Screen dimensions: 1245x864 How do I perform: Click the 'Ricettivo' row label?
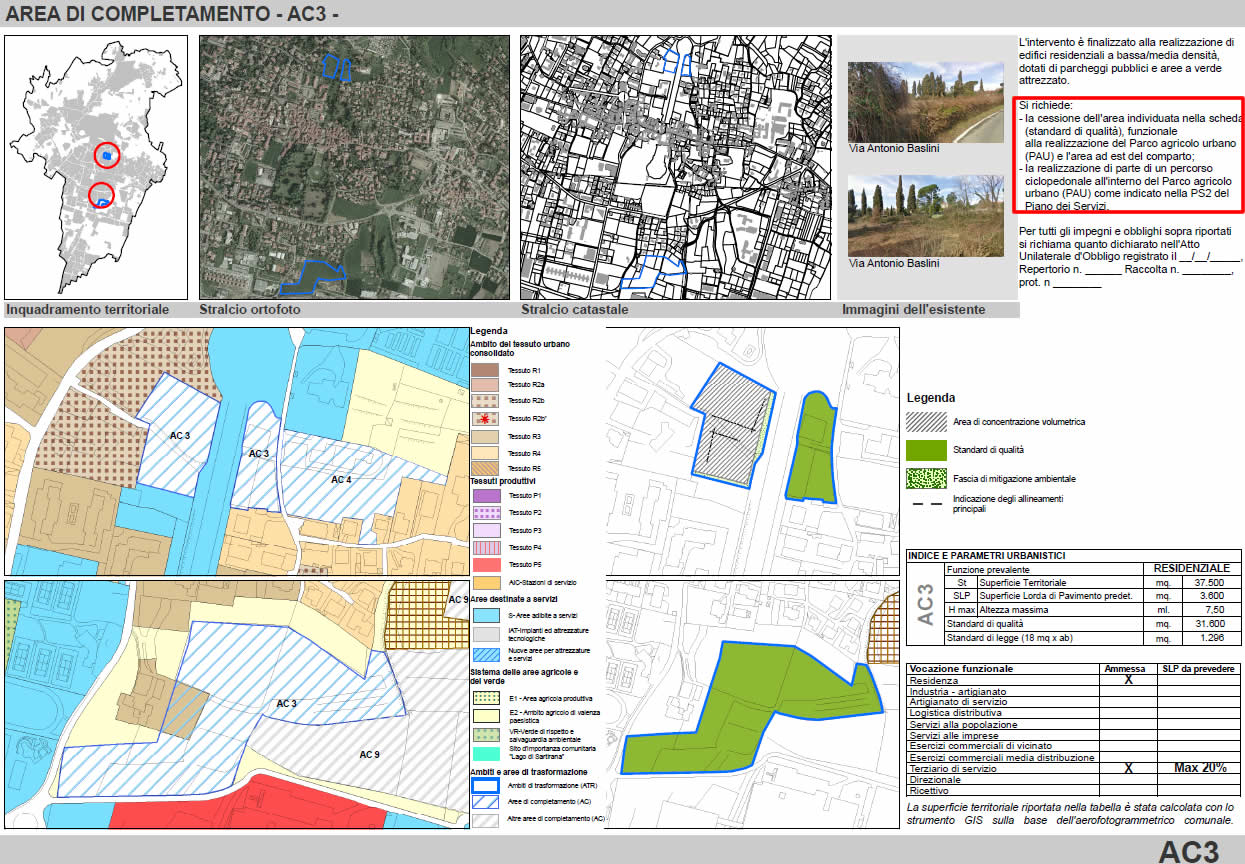pos(929,790)
